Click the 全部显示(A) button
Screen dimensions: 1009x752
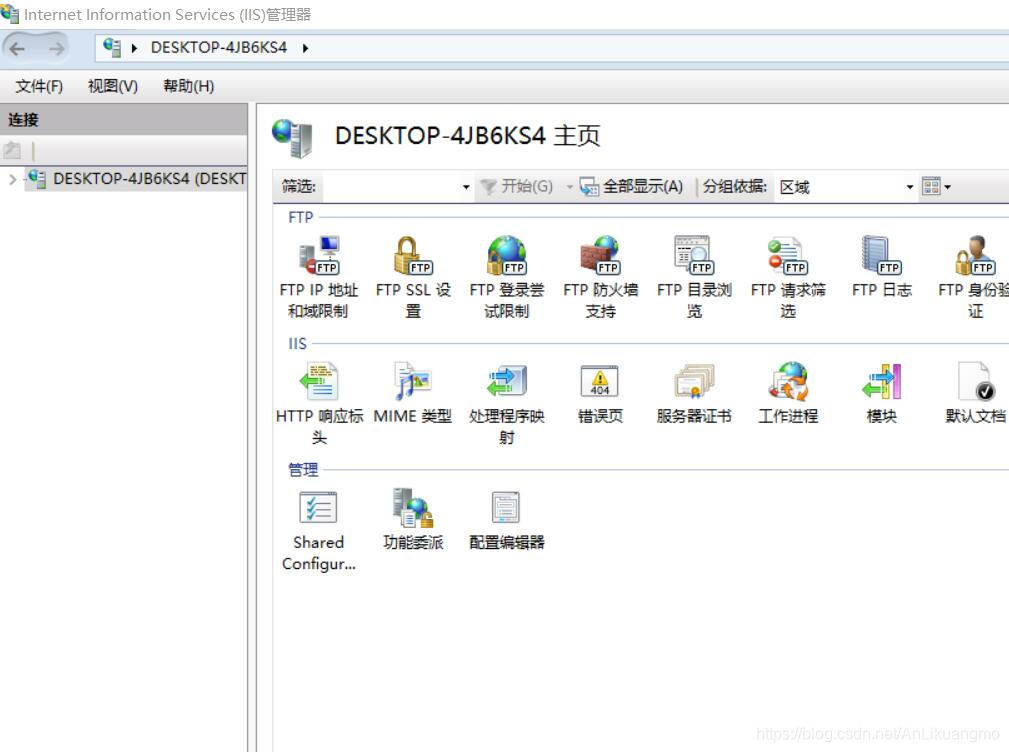tap(631, 187)
